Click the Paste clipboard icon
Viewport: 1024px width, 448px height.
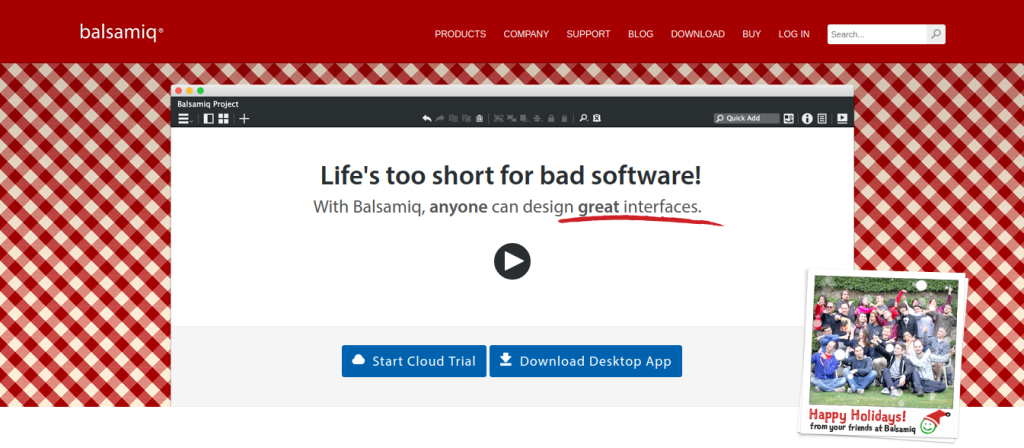coord(479,118)
